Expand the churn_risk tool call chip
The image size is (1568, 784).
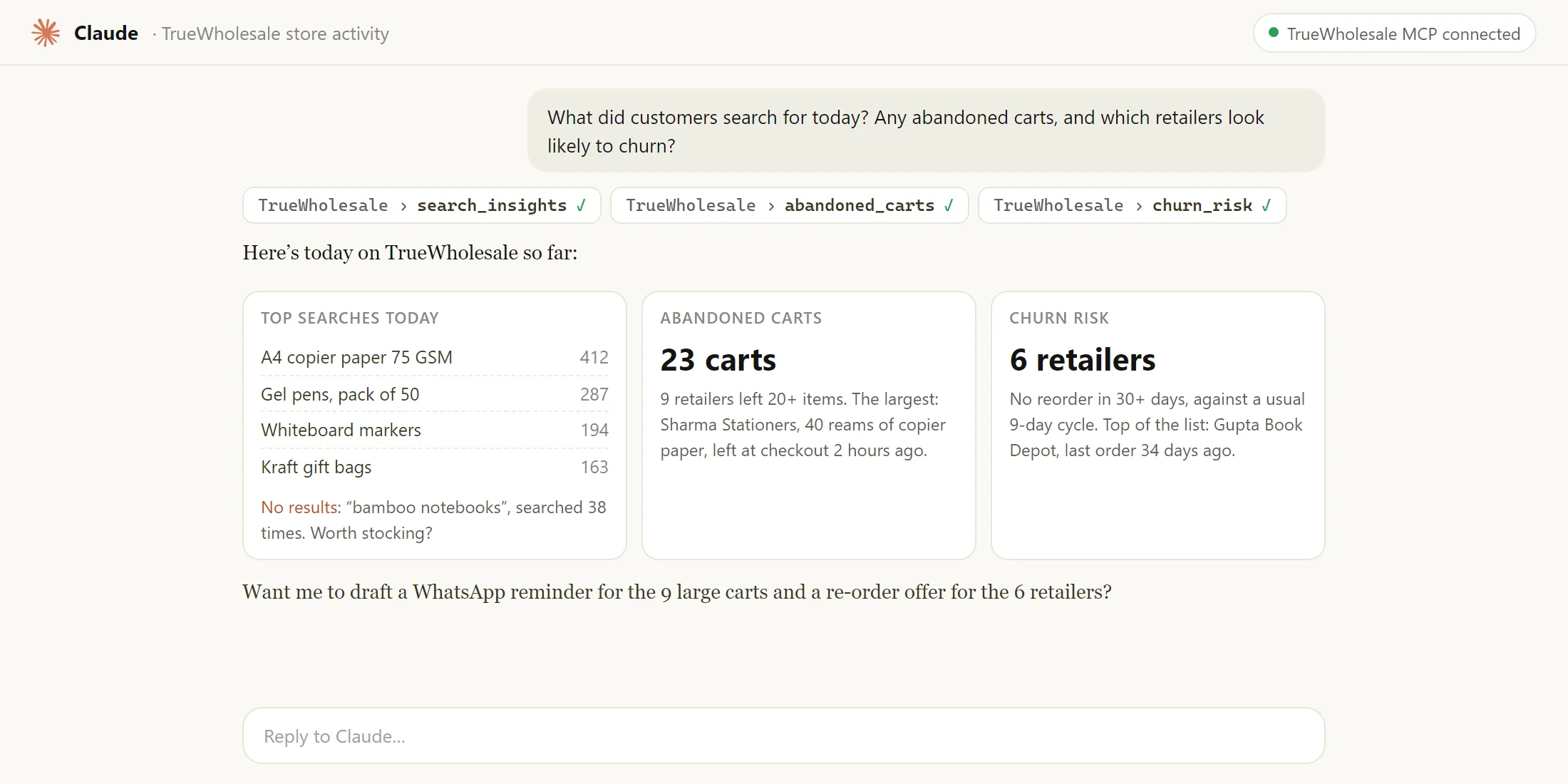point(1133,205)
